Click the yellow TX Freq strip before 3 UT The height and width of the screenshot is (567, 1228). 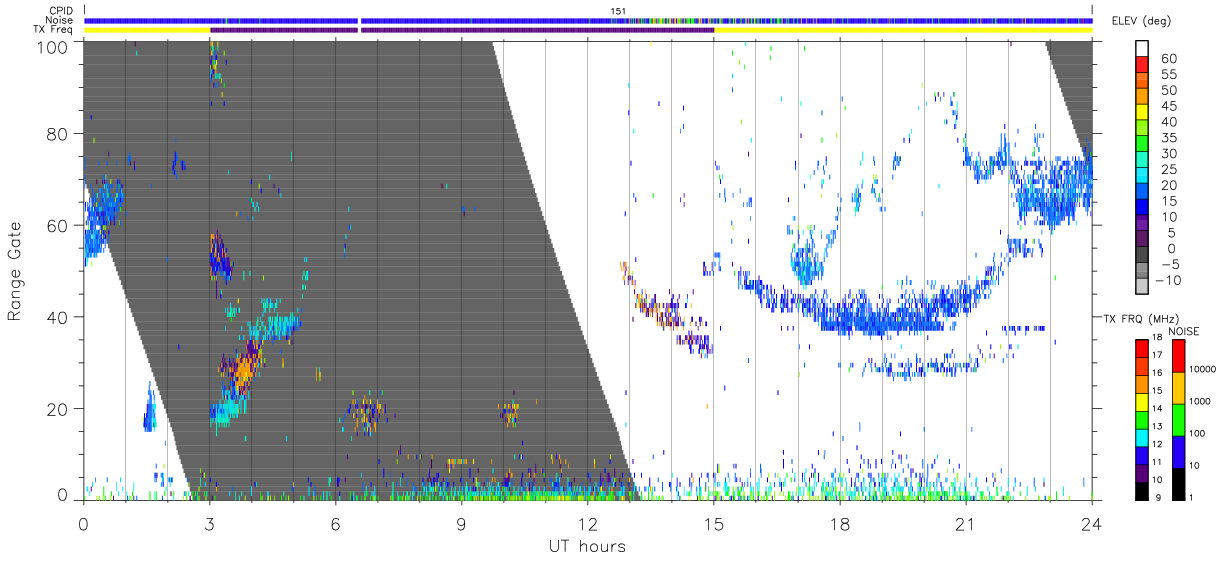coord(147,30)
